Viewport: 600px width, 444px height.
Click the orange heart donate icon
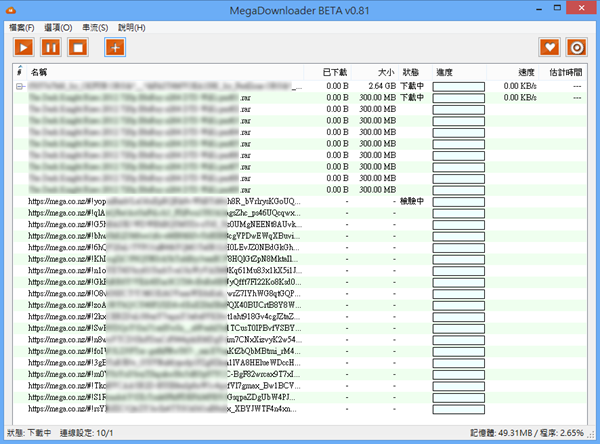tap(549, 47)
